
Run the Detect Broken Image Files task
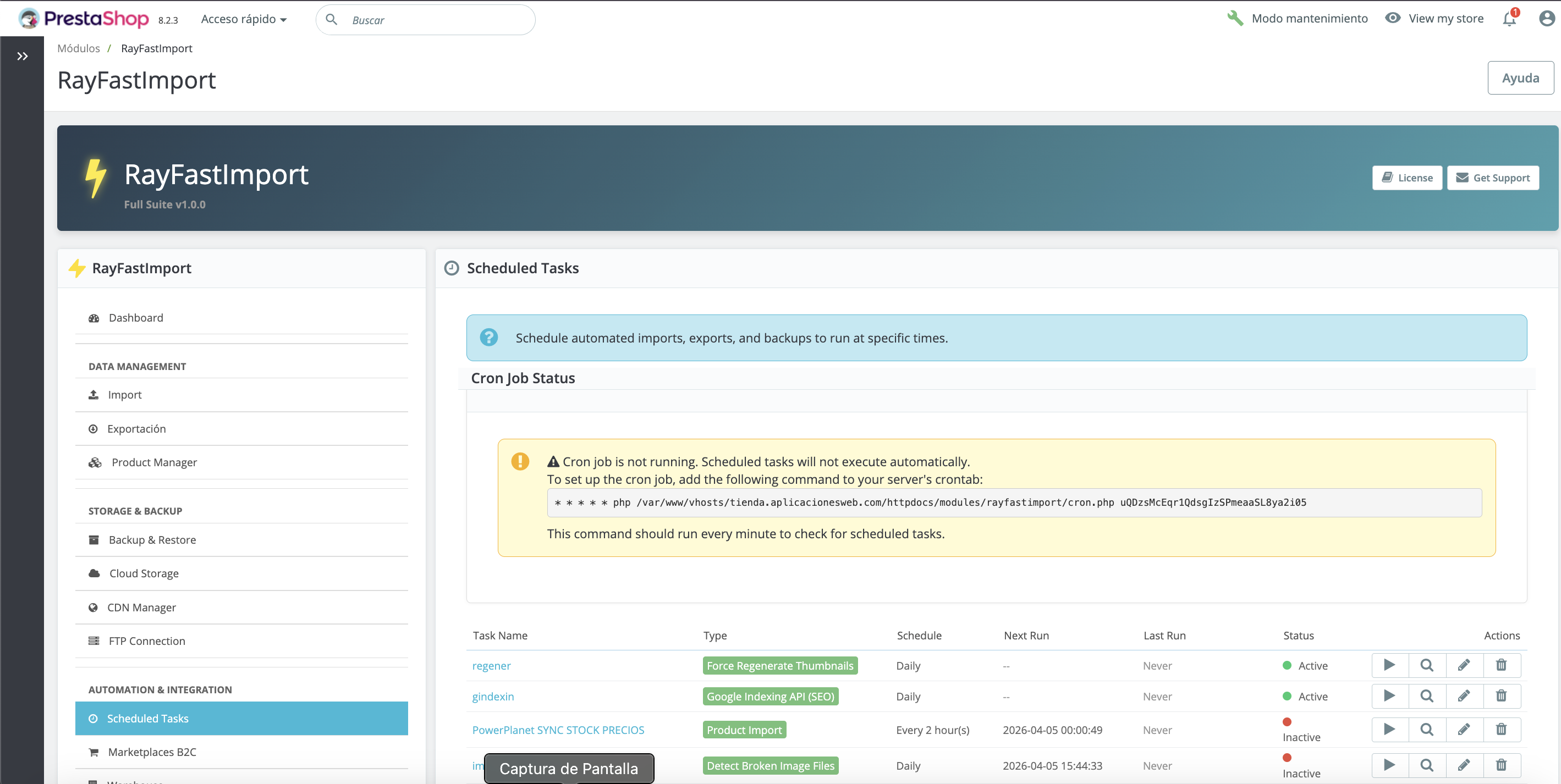(x=1389, y=765)
